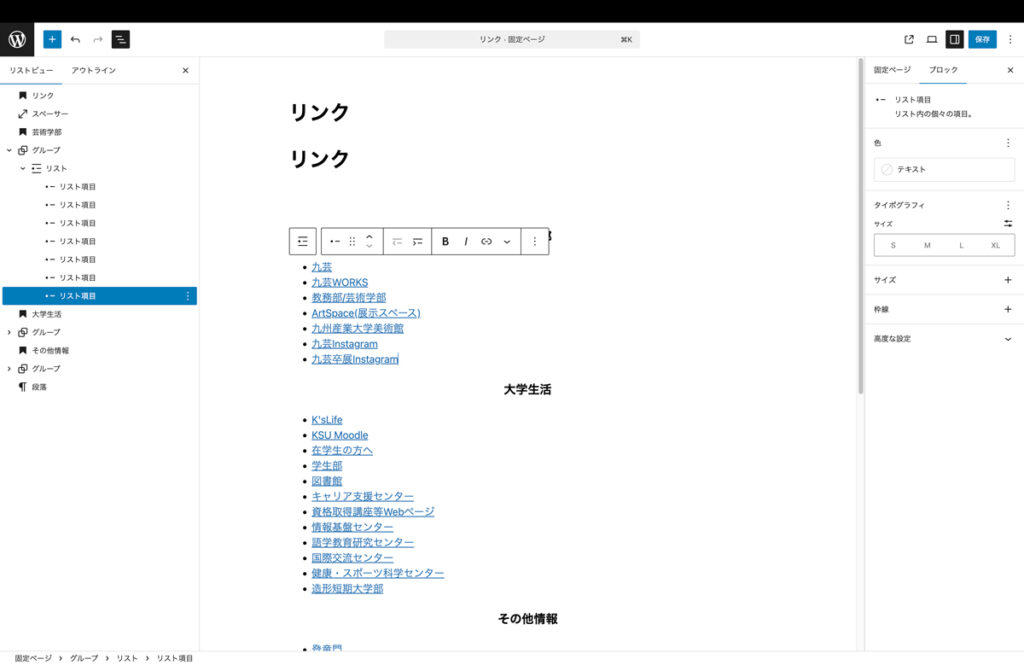Image resolution: width=1024 pixels, height=665 pixels.
Task: Click the 保存 button
Action: (982, 39)
